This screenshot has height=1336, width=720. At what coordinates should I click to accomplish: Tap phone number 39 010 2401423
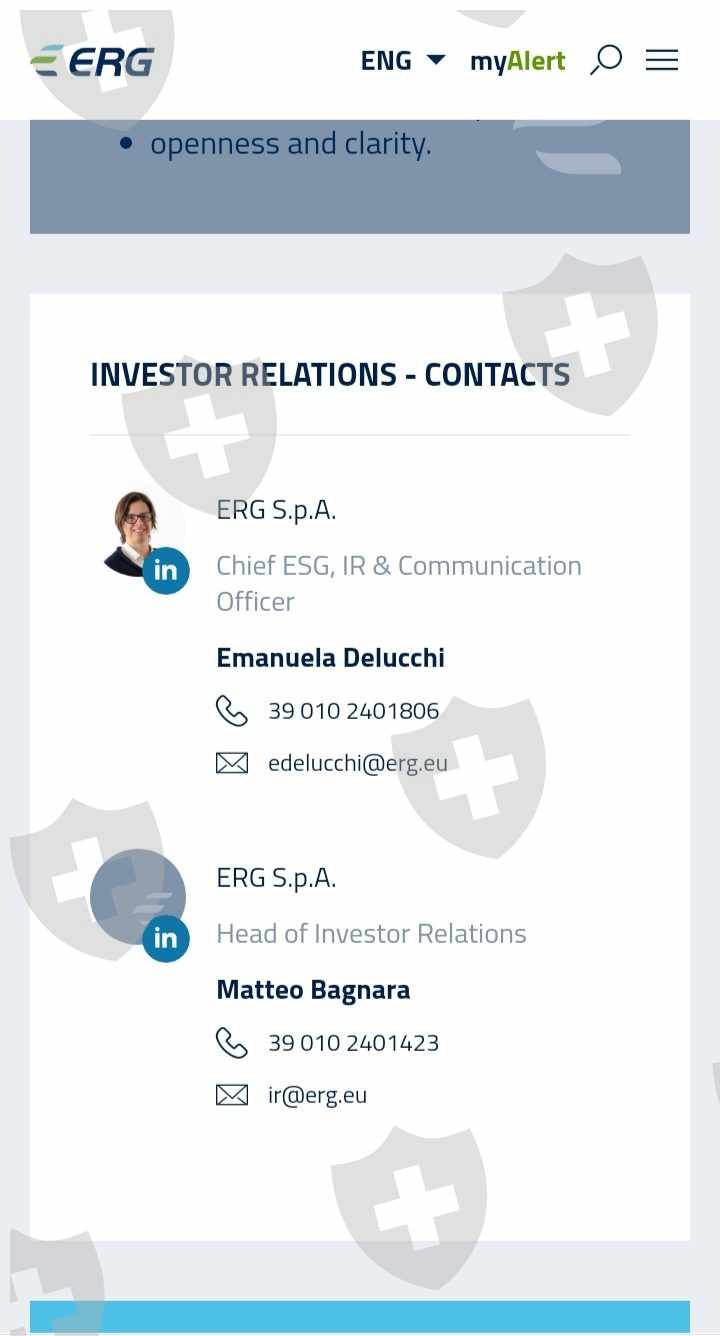pos(353,1043)
